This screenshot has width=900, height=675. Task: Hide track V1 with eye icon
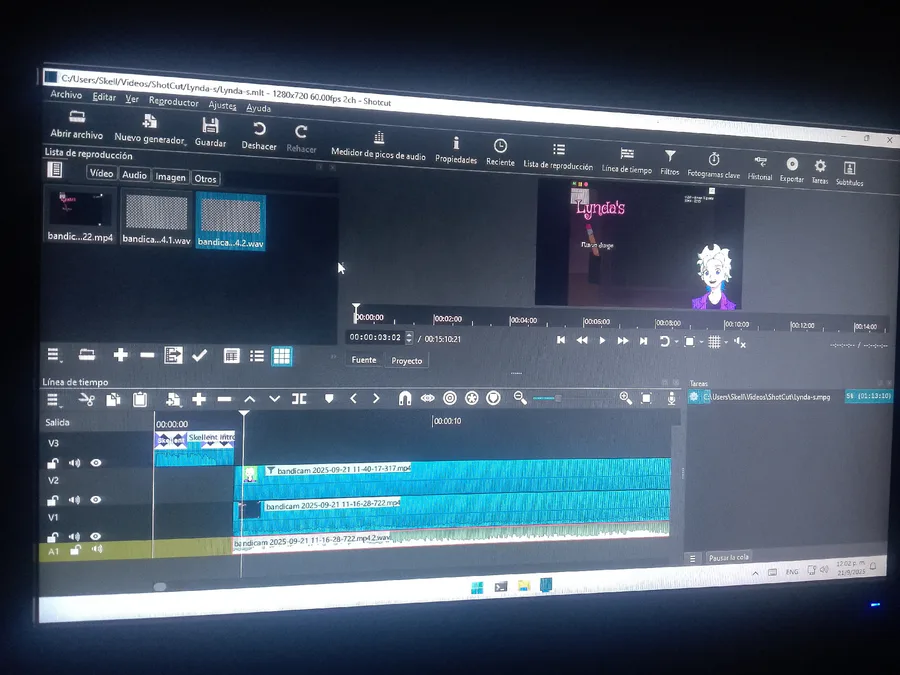point(96,537)
